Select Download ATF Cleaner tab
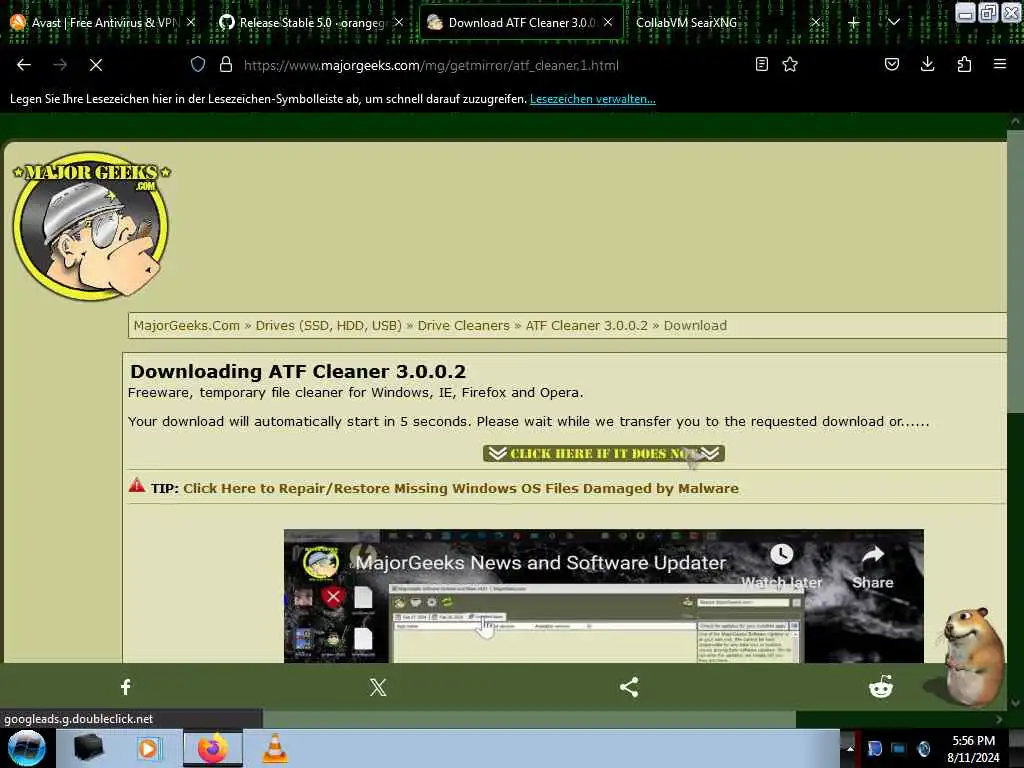This screenshot has width=1024, height=768. coord(520,23)
